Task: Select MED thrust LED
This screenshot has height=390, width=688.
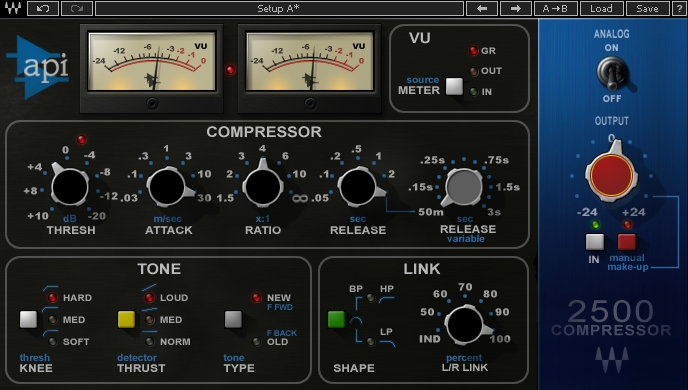Action: click(x=150, y=320)
